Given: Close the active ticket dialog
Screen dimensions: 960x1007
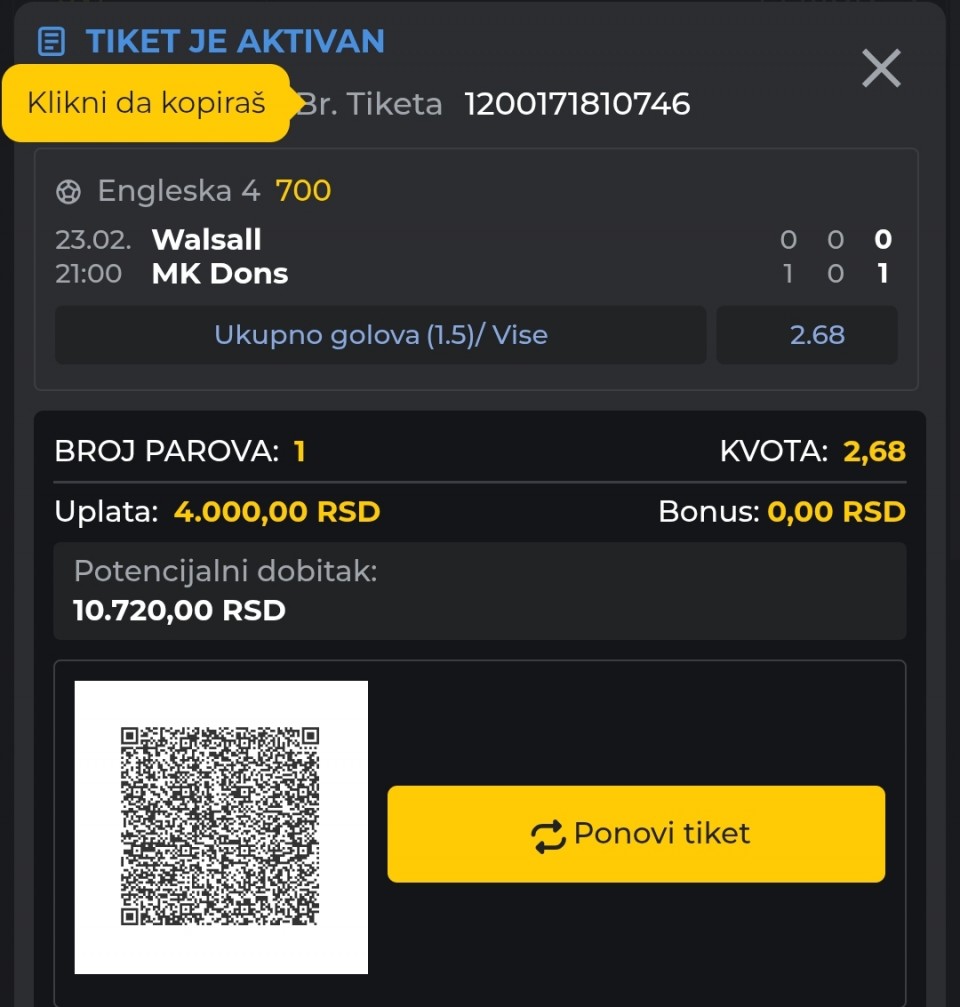Looking at the screenshot, I should [881, 69].
